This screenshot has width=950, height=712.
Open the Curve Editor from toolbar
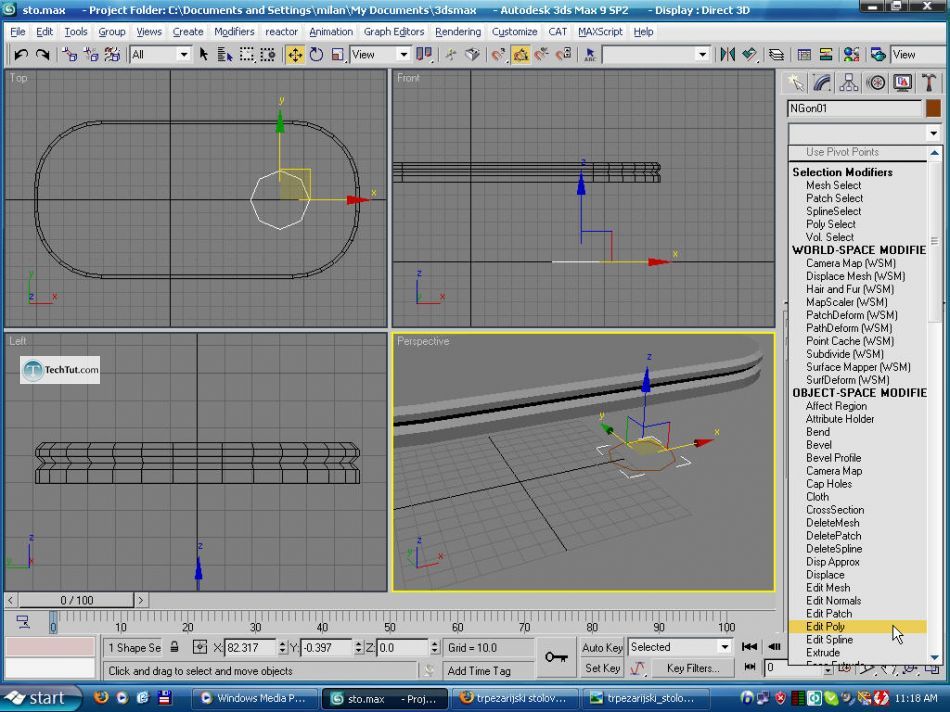click(x=804, y=55)
